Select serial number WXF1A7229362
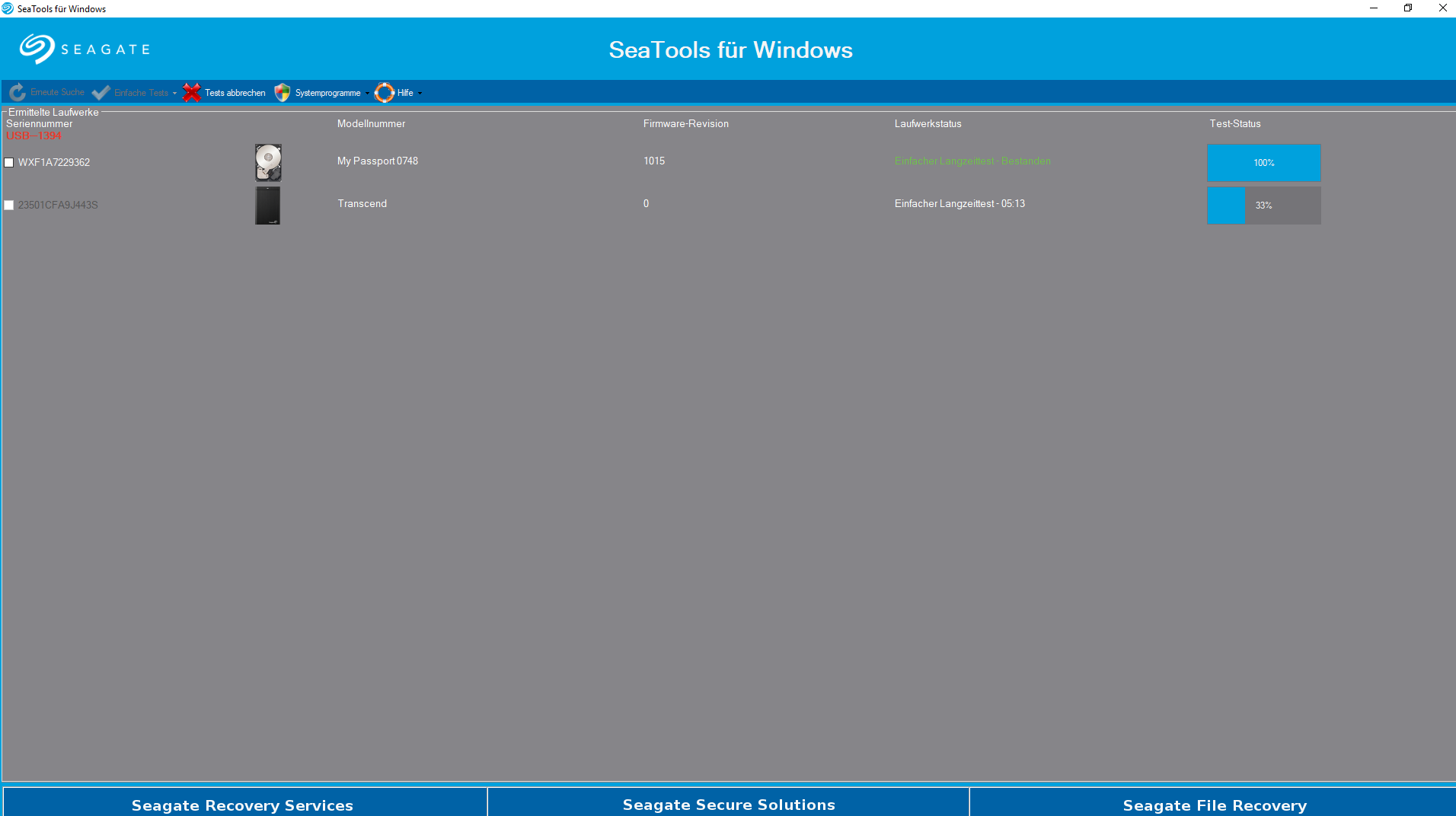This screenshot has width=1456, height=816. (54, 163)
